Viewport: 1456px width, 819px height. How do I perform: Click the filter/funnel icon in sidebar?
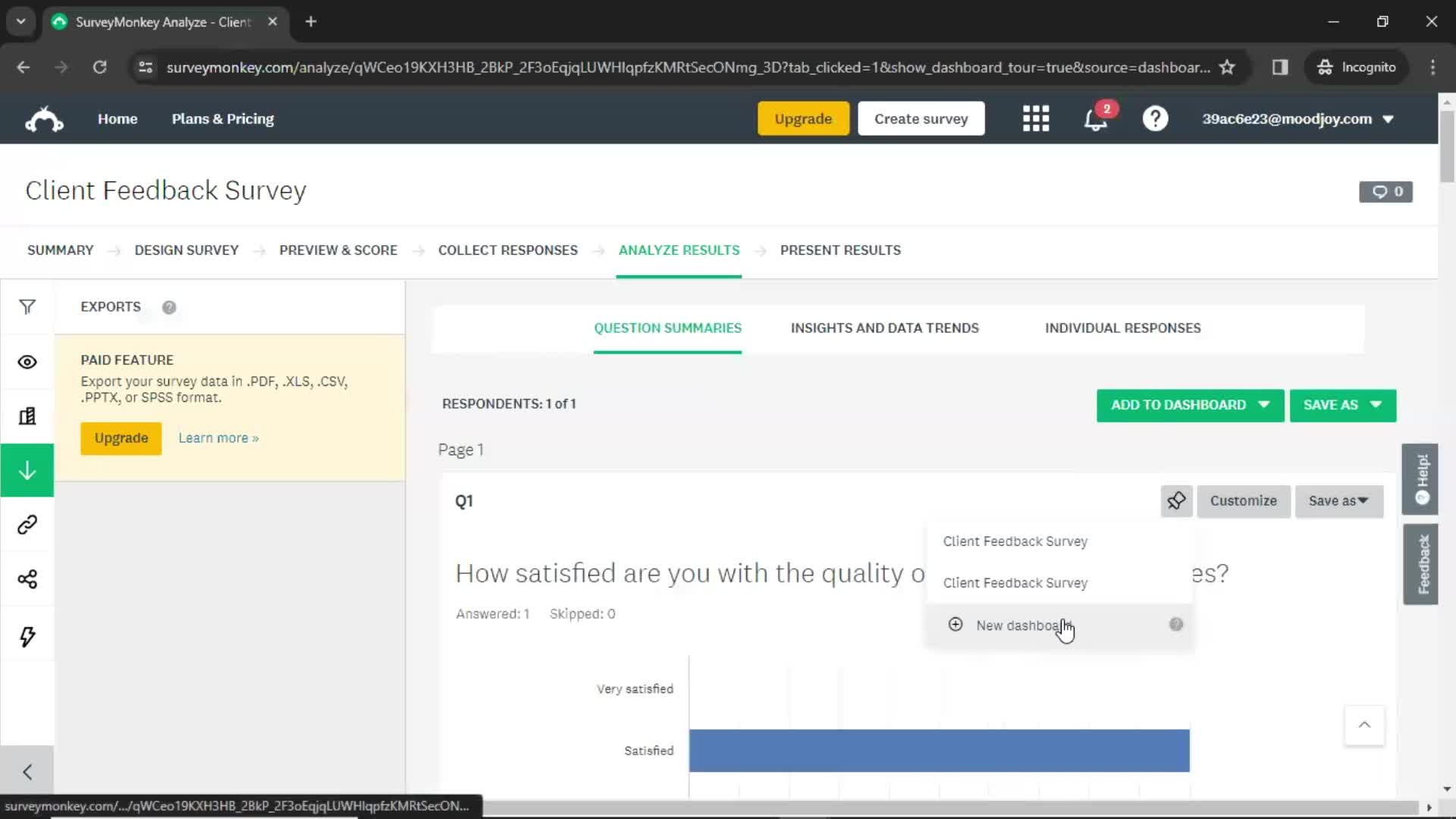click(x=27, y=307)
